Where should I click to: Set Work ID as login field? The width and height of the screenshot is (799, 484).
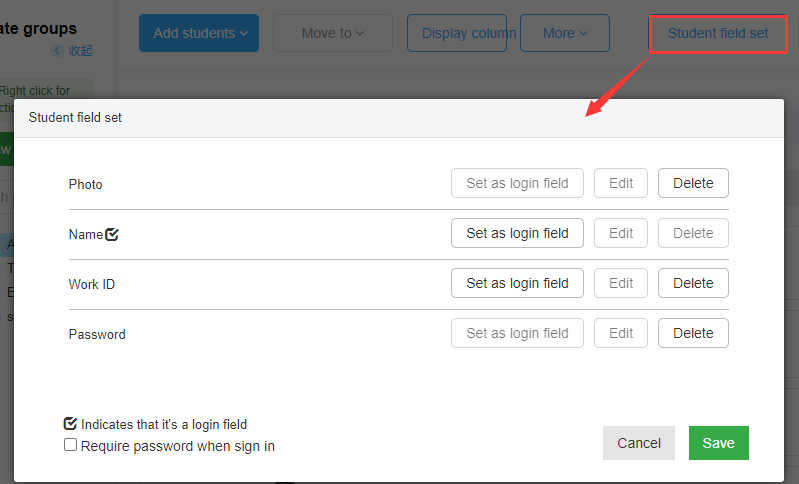[517, 283]
